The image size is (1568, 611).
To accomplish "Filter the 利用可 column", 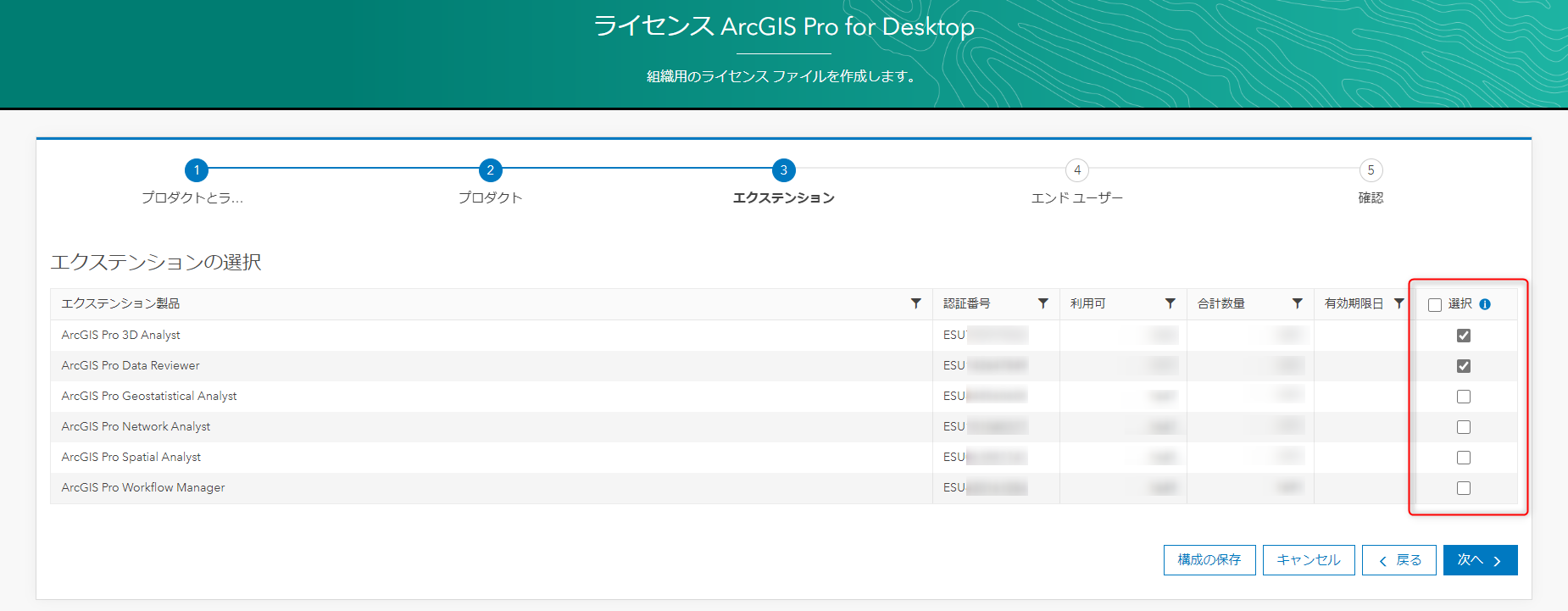I will [1170, 303].
